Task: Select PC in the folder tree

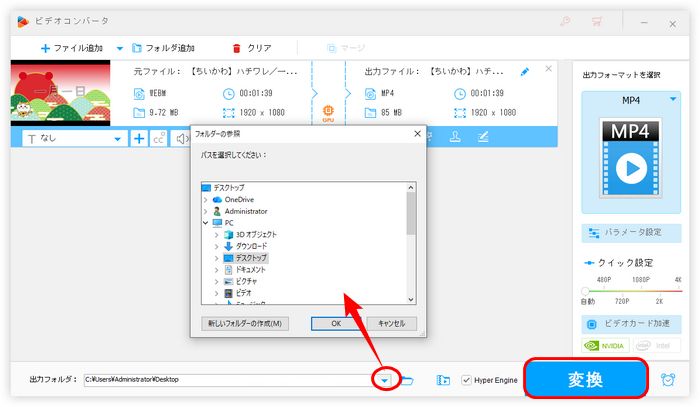Action: [229, 223]
